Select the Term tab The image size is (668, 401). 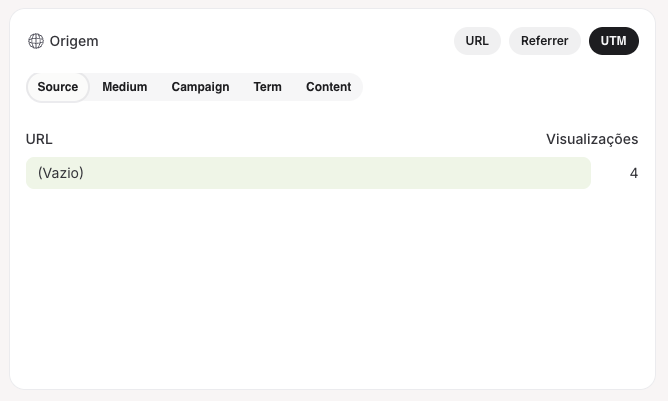click(x=268, y=87)
